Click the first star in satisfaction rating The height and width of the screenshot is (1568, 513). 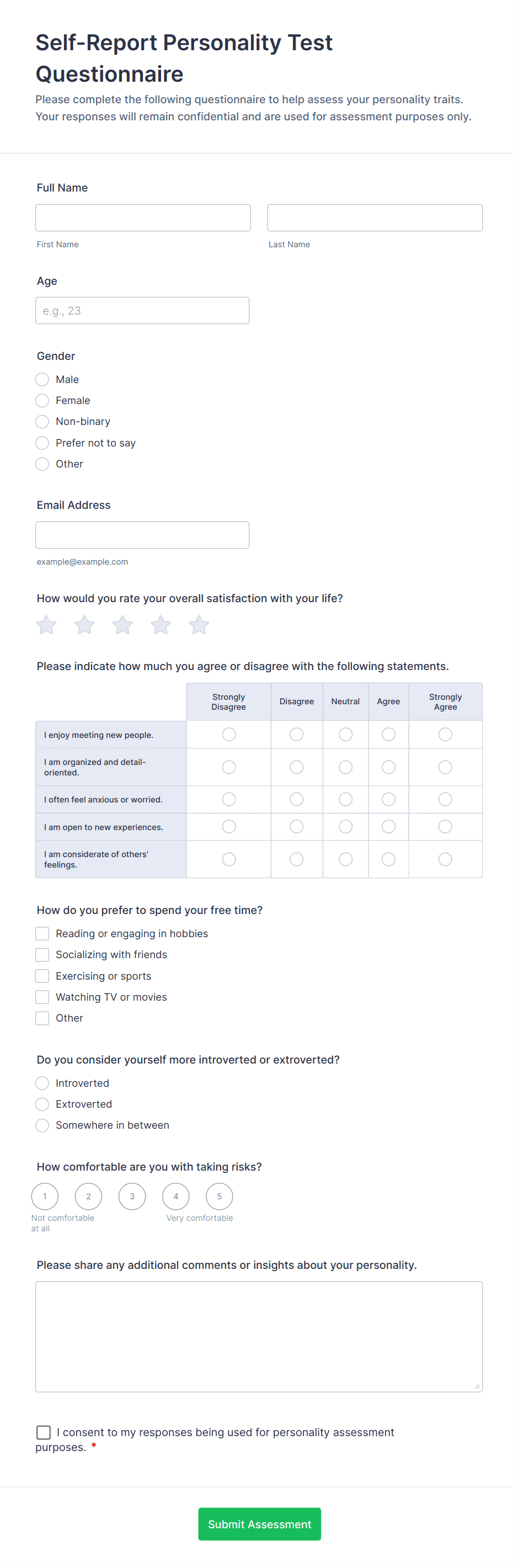pyautogui.click(x=46, y=625)
